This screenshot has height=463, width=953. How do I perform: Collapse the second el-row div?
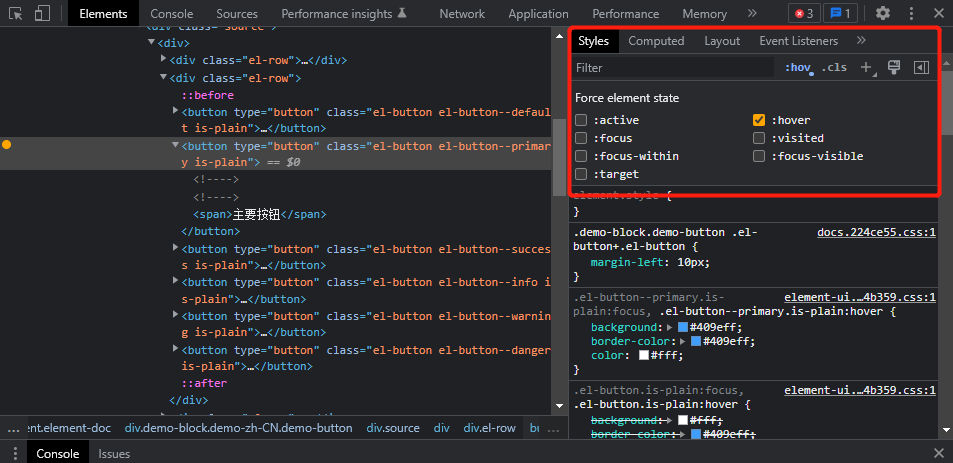163,77
